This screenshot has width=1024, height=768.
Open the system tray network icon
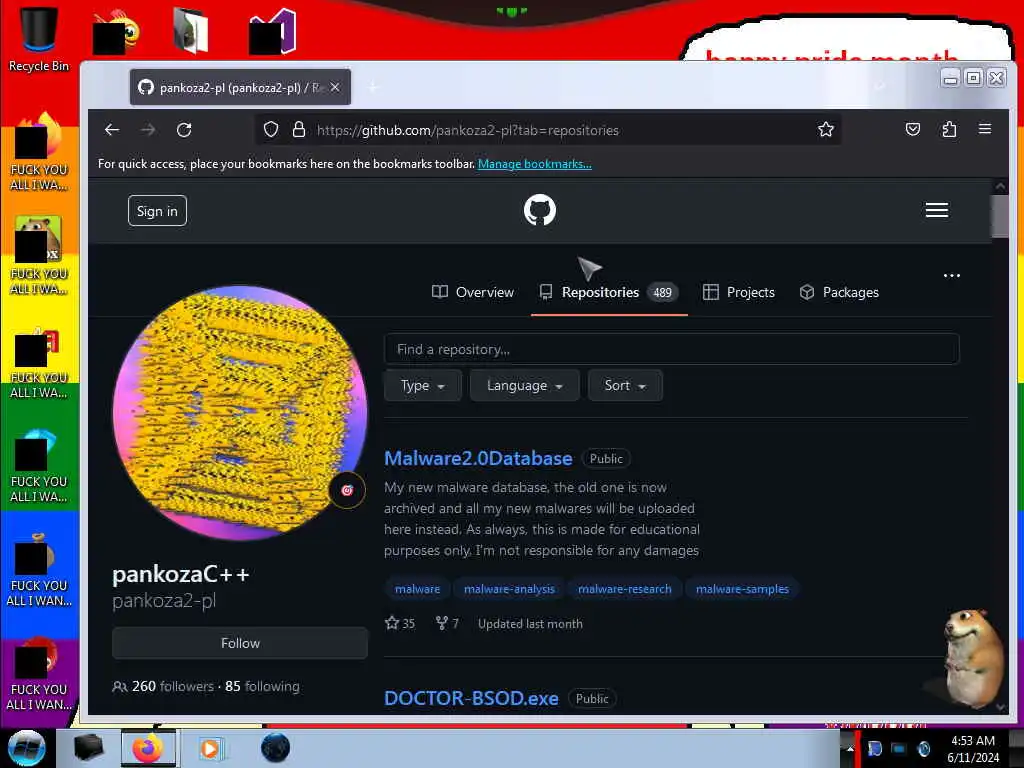899,749
